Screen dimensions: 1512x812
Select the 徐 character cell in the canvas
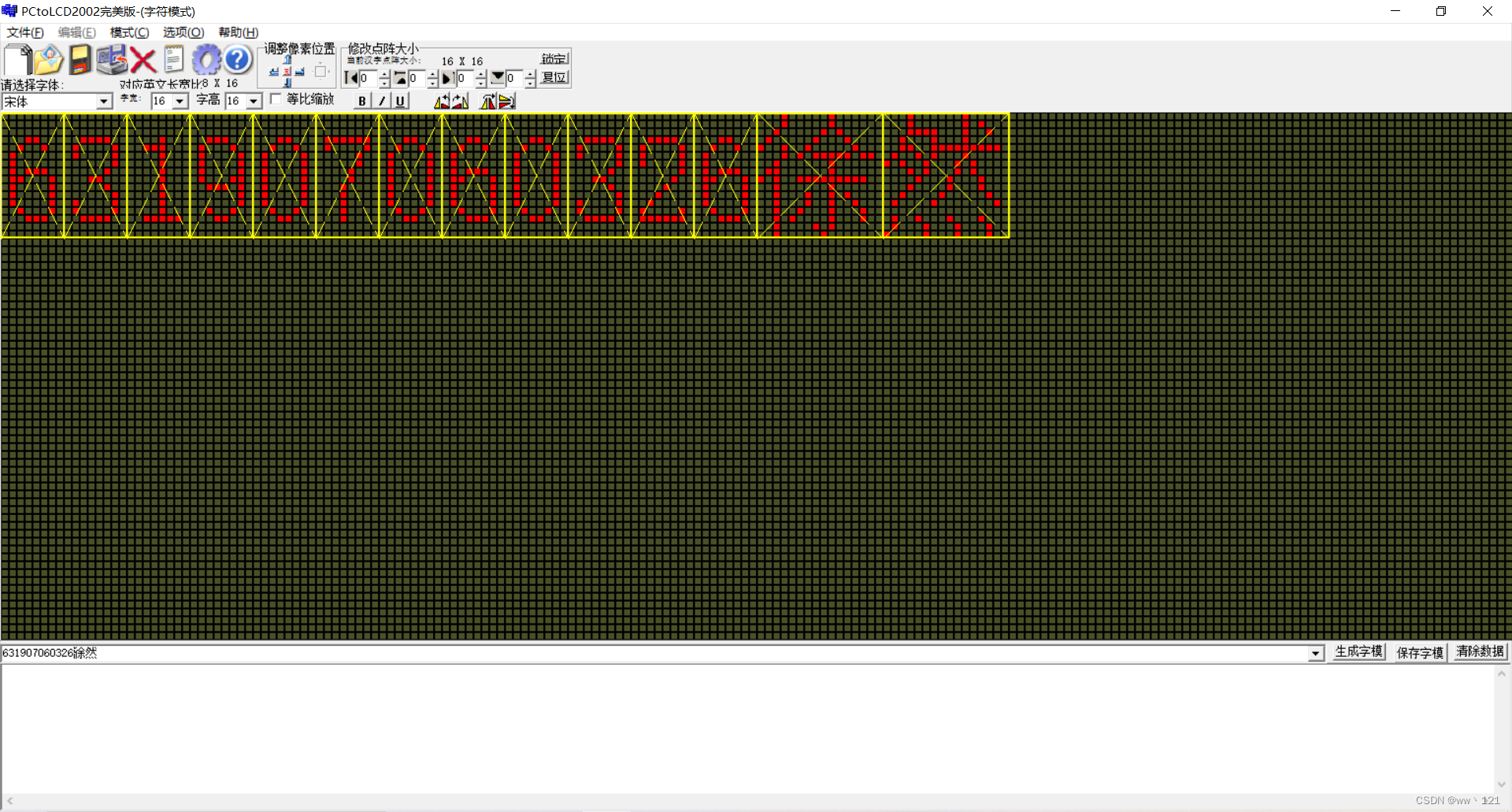click(820, 176)
